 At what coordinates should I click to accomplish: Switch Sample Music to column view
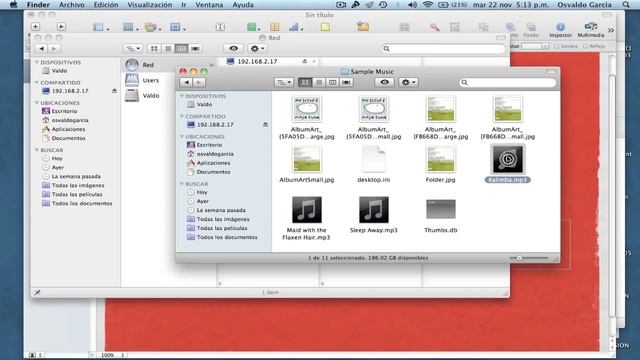pyautogui.click(x=333, y=82)
